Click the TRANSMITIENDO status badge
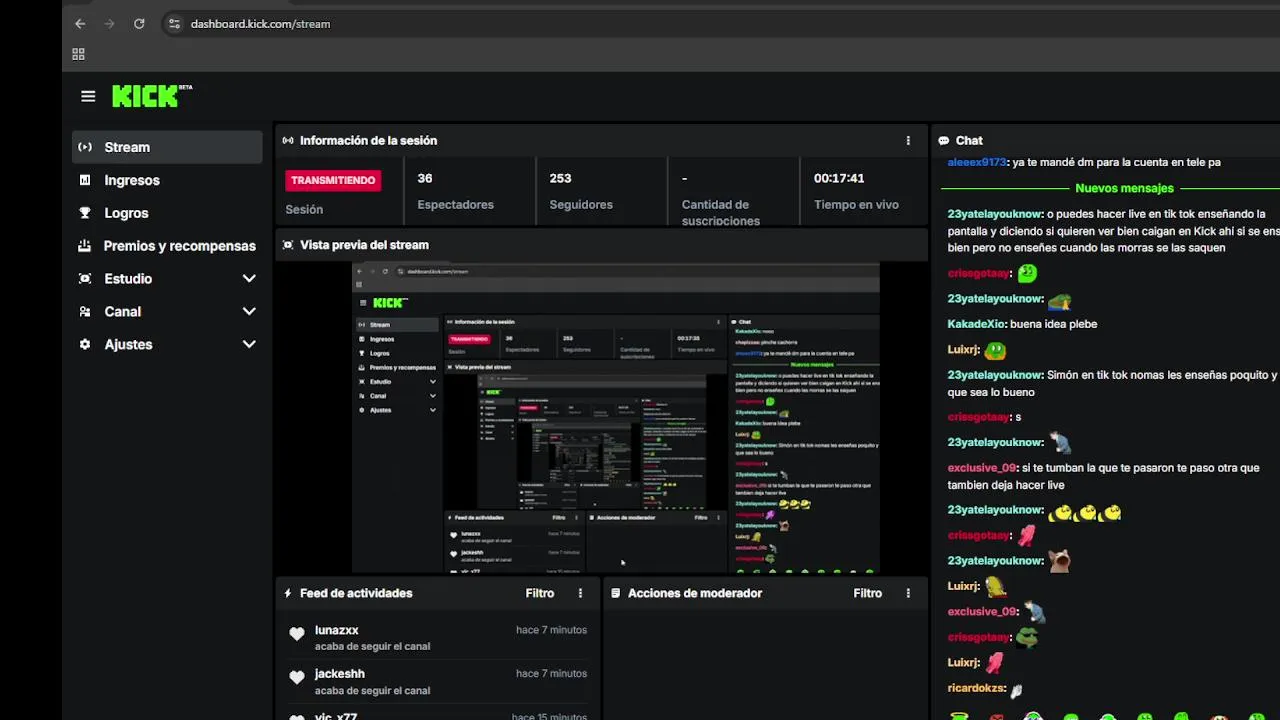The width and height of the screenshot is (1280, 720). click(x=333, y=180)
